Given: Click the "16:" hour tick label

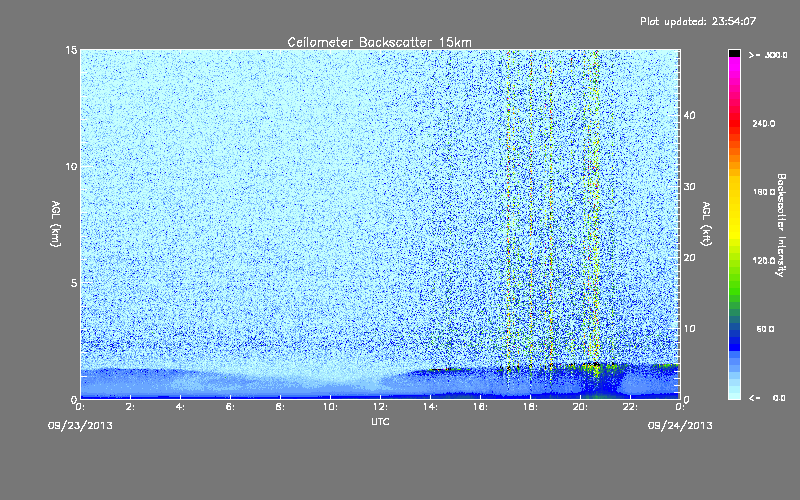Looking at the screenshot, I should [480, 407].
